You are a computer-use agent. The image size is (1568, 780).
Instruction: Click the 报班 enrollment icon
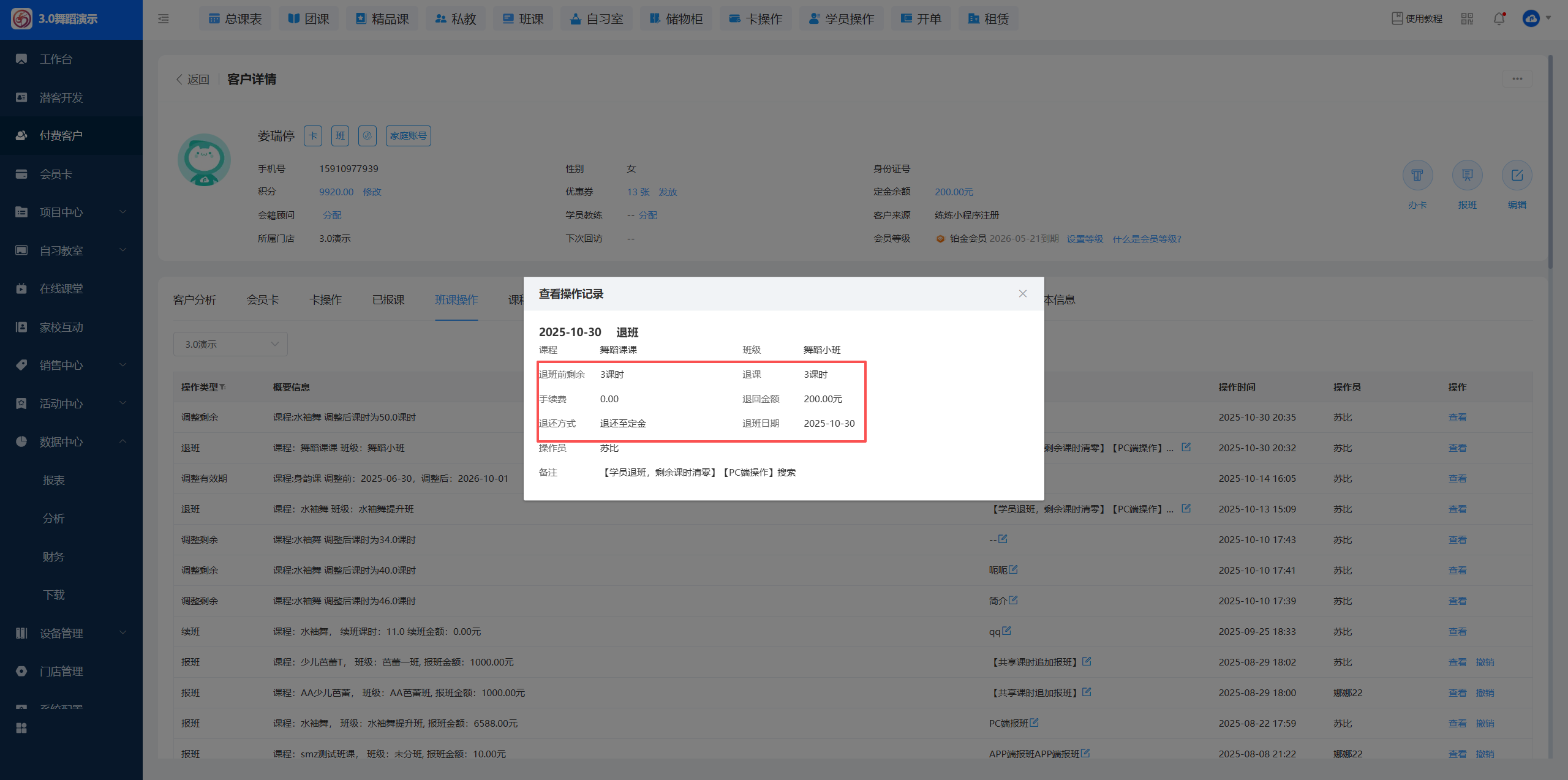[x=1467, y=176]
